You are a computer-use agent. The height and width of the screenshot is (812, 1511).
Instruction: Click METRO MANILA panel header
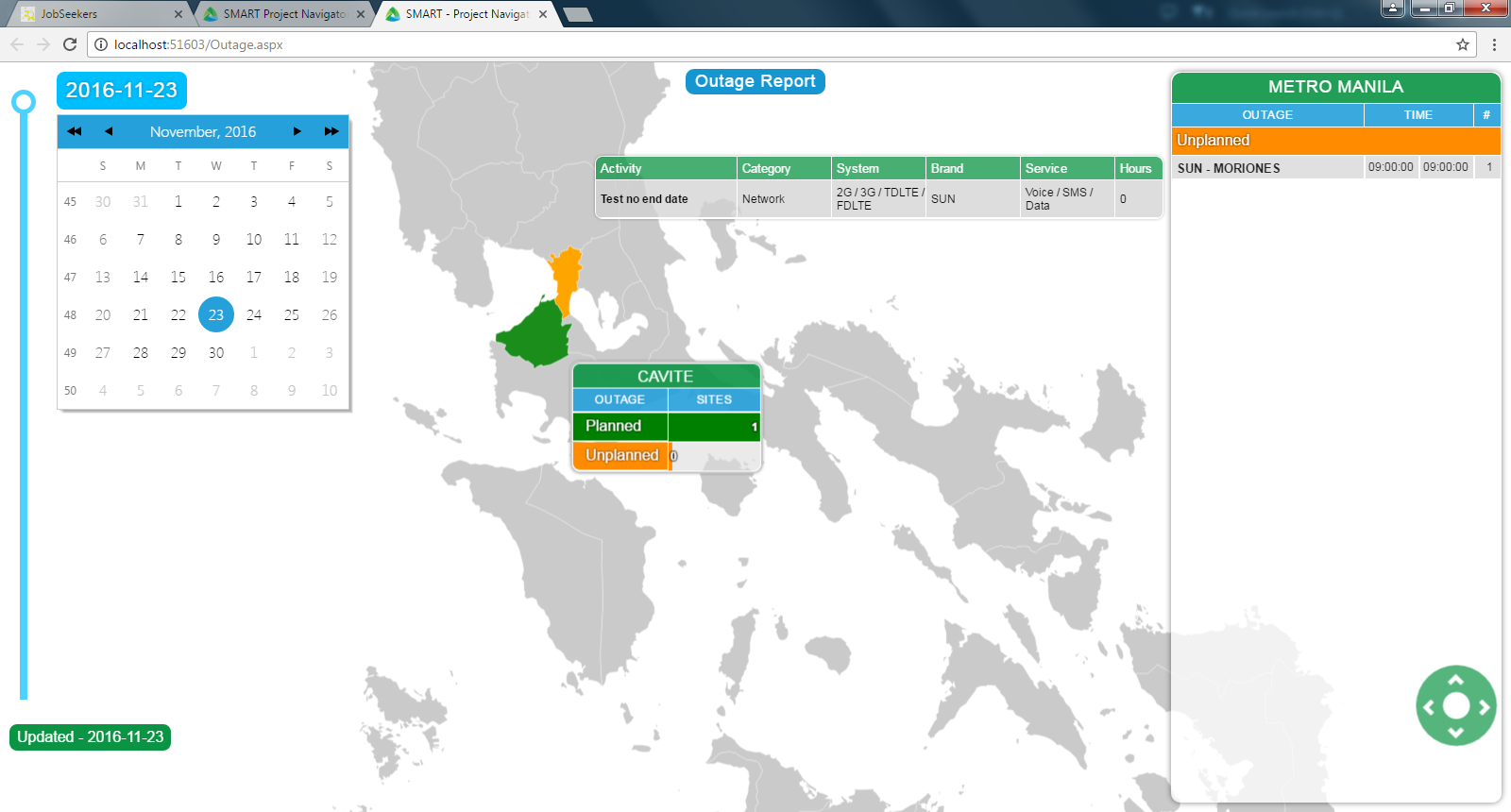click(x=1336, y=87)
